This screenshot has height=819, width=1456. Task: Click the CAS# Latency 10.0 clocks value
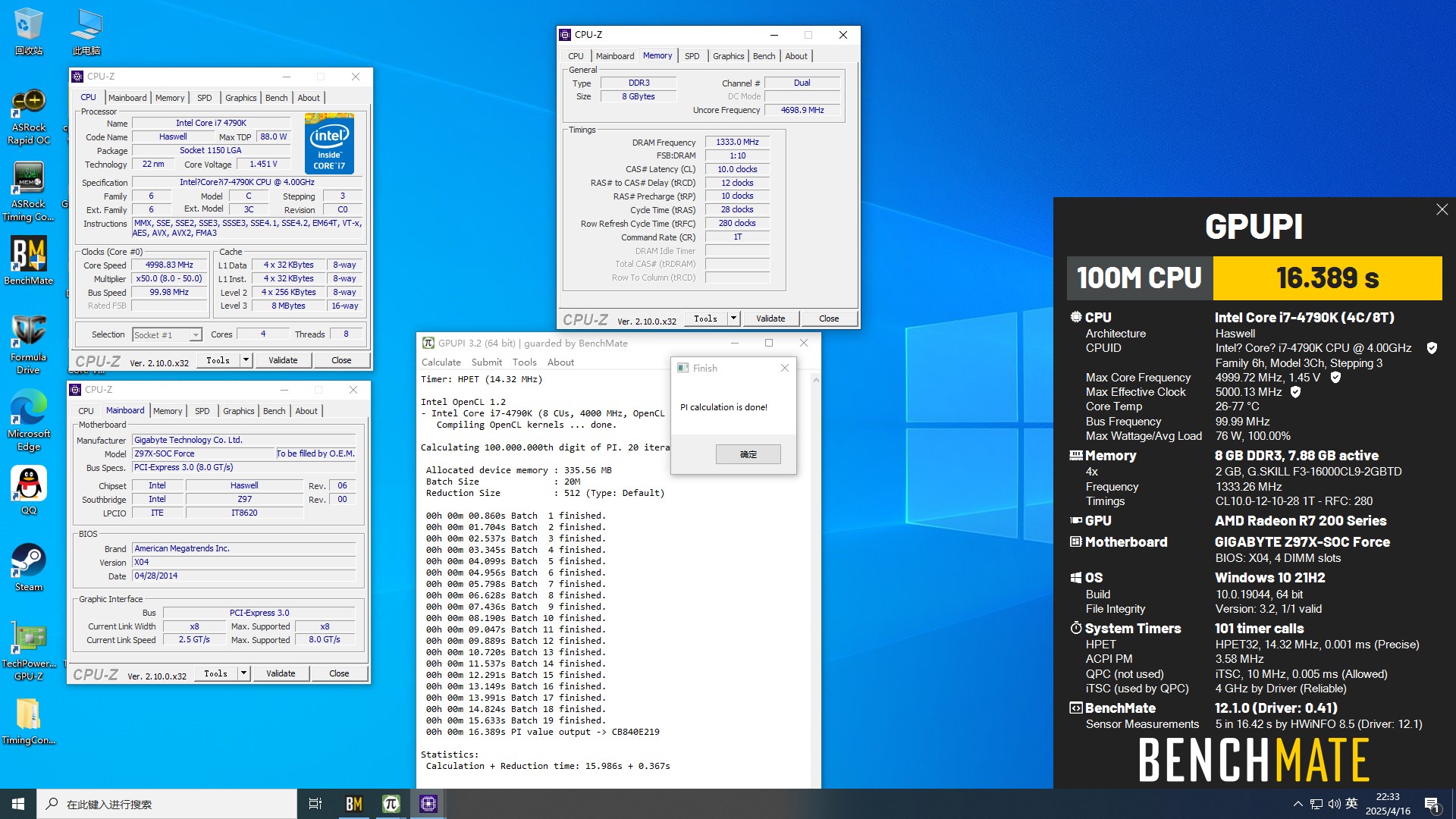[x=737, y=169]
